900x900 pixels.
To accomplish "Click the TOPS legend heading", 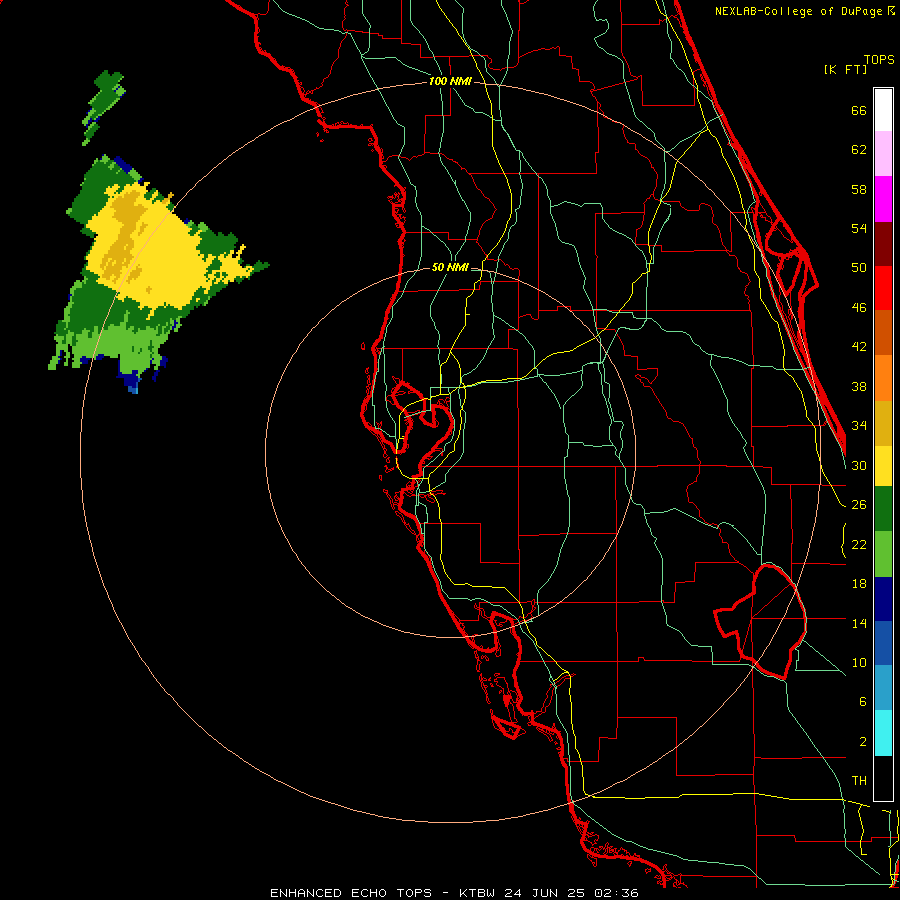I will point(879,59).
